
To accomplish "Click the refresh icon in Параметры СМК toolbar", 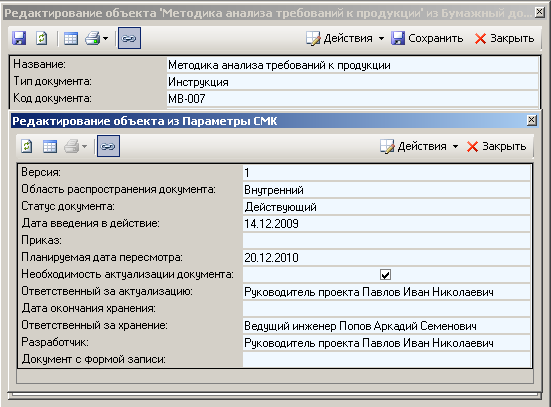I will 27,146.
